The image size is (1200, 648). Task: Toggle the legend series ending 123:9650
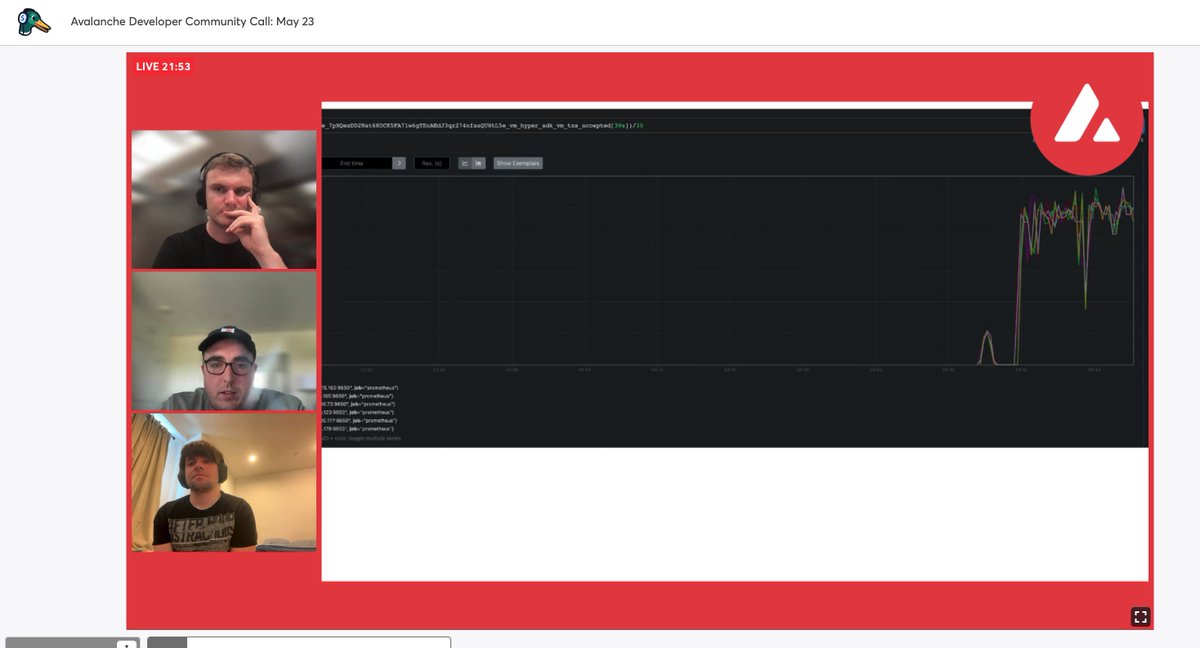[360, 412]
